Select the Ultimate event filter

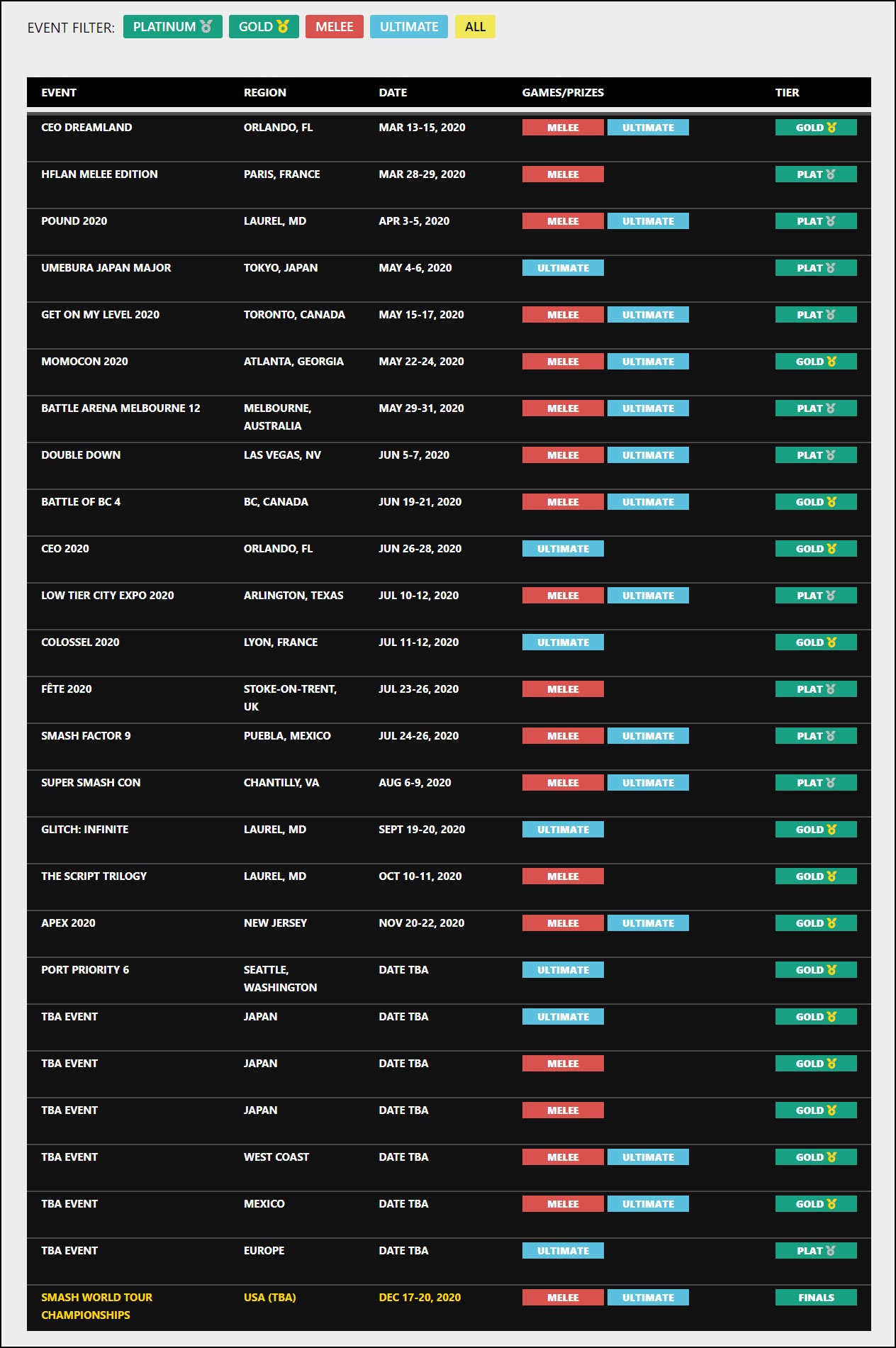(x=408, y=27)
